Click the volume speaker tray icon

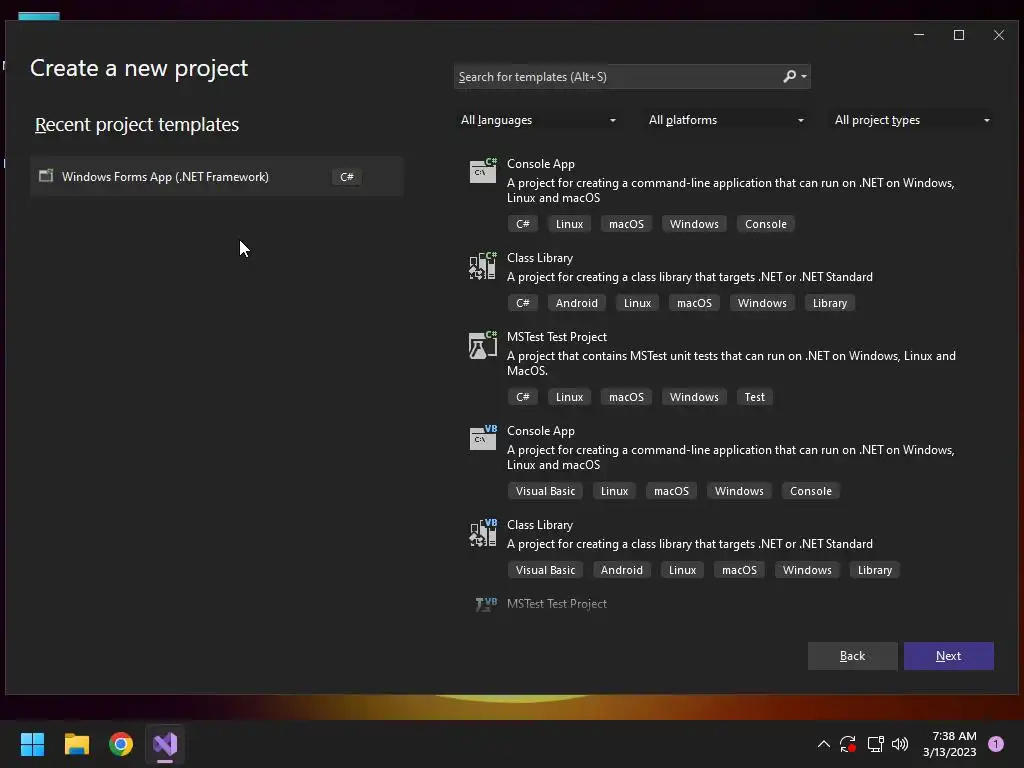(900, 744)
